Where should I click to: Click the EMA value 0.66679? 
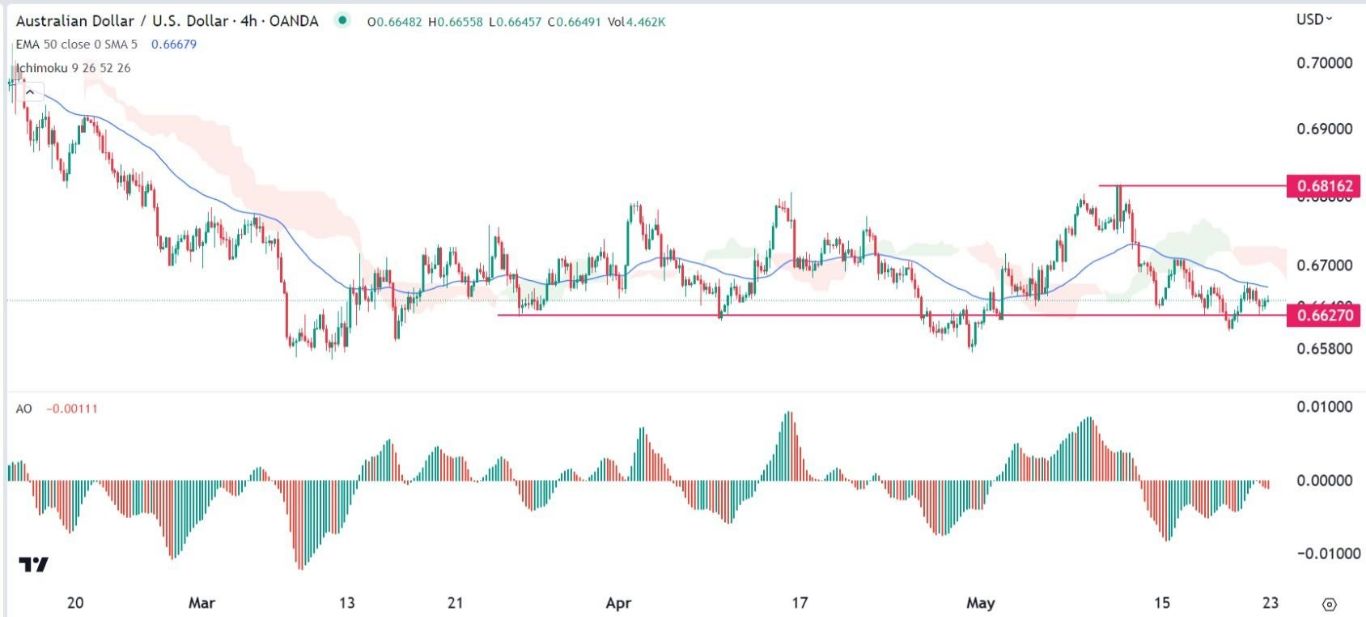174,45
